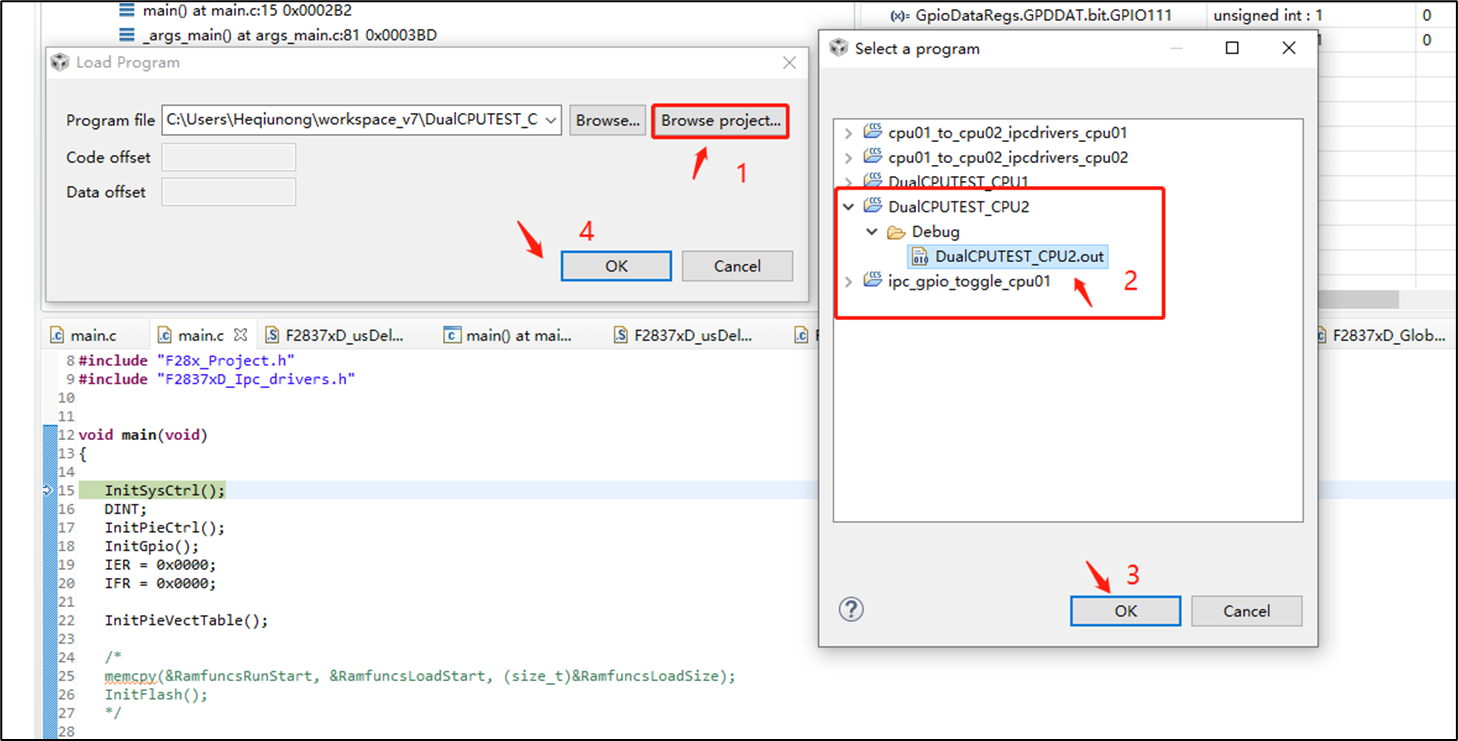This screenshot has height=741, width=1458.
Task: Click the Select a program title icon
Action: pyautogui.click(x=838, y=48)
